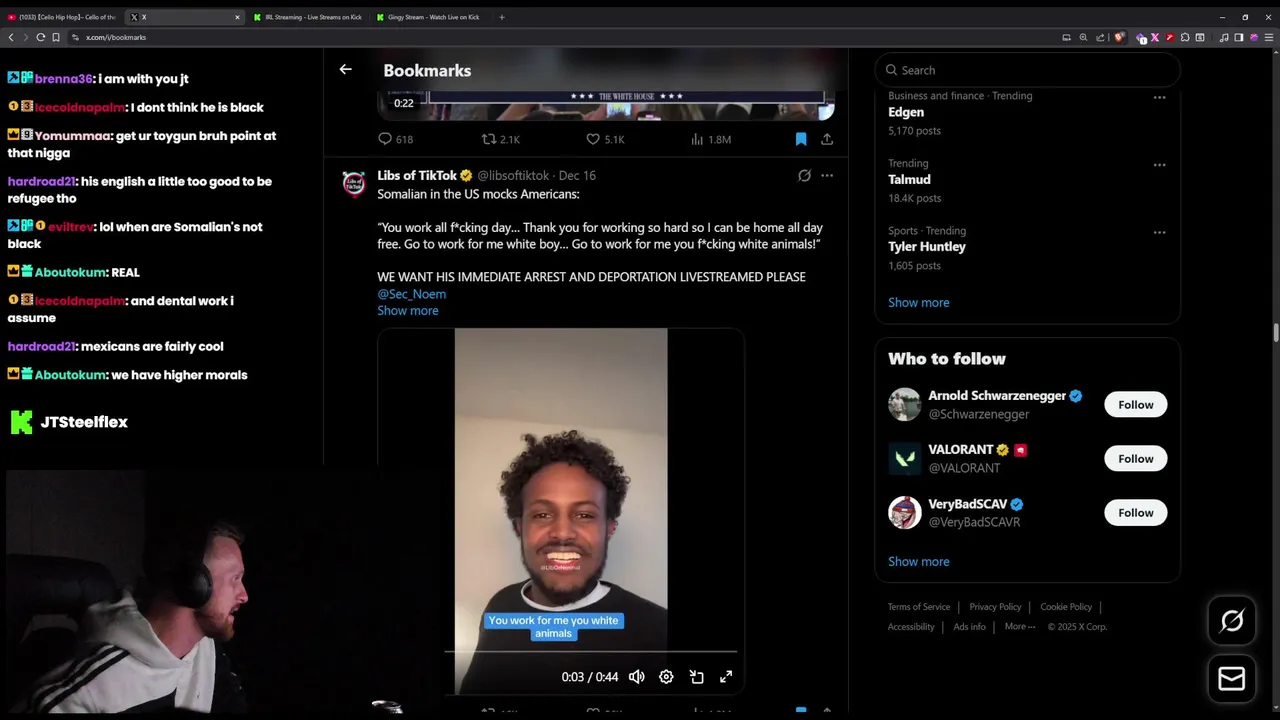Click the bookmark page icon beside address bar

(56, 37)
